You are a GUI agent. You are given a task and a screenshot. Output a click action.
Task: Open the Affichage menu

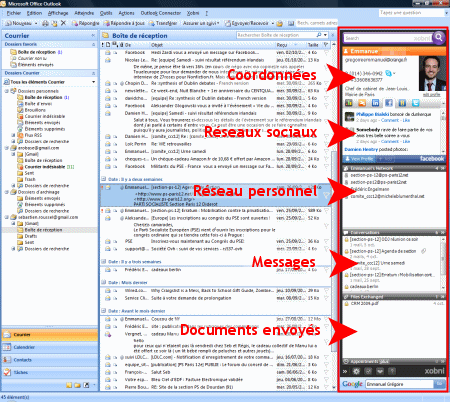[x=58, y=13]
